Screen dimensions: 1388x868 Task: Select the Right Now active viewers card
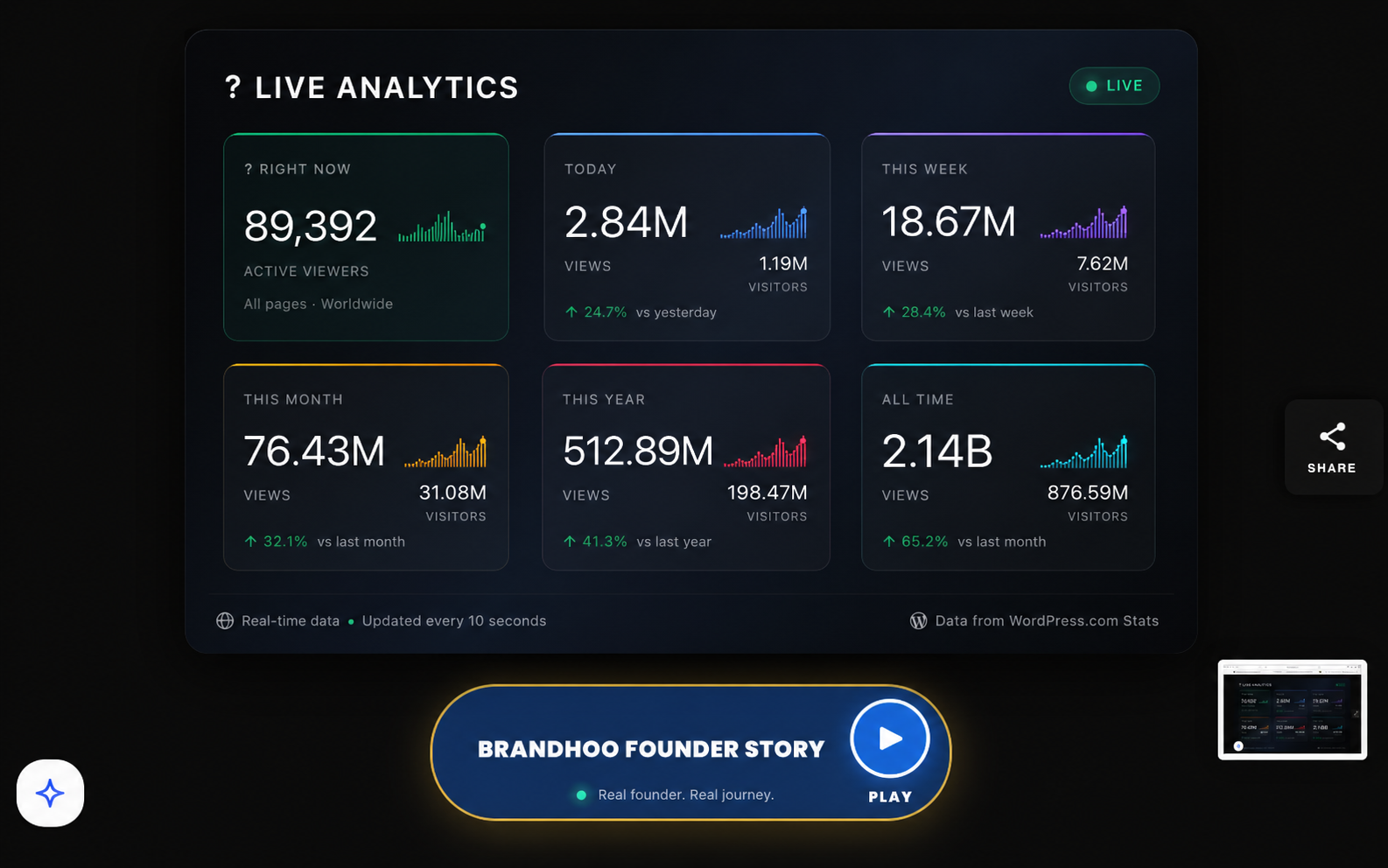point(366,237)
